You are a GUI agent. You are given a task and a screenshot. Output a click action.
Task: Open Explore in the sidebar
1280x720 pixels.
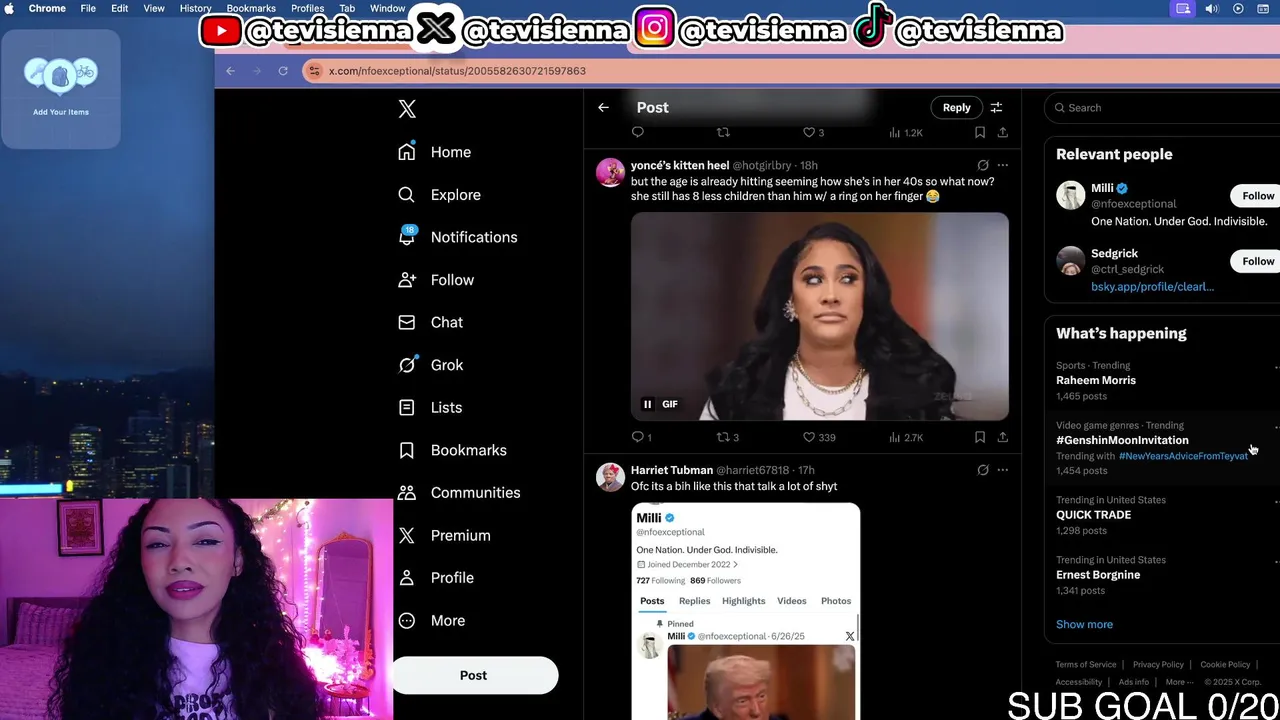click(439, 195)
